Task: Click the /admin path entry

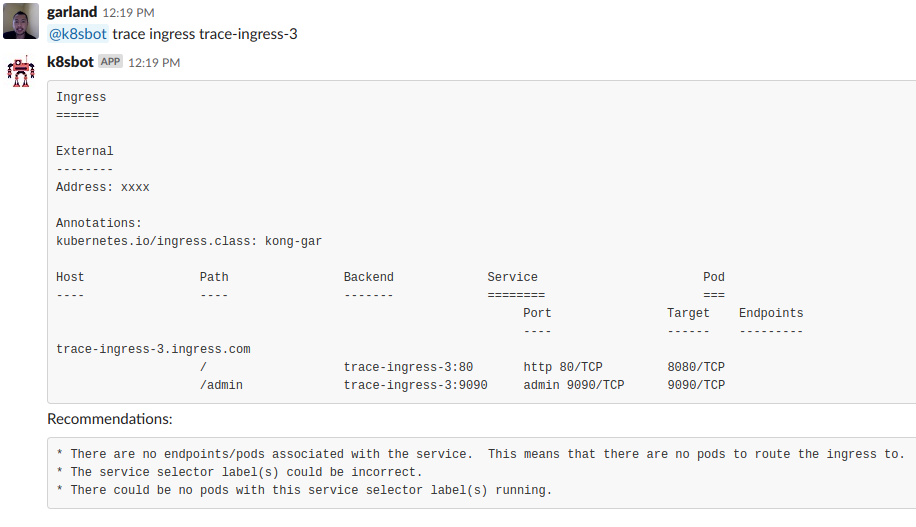Action: (x=221, y=385)
